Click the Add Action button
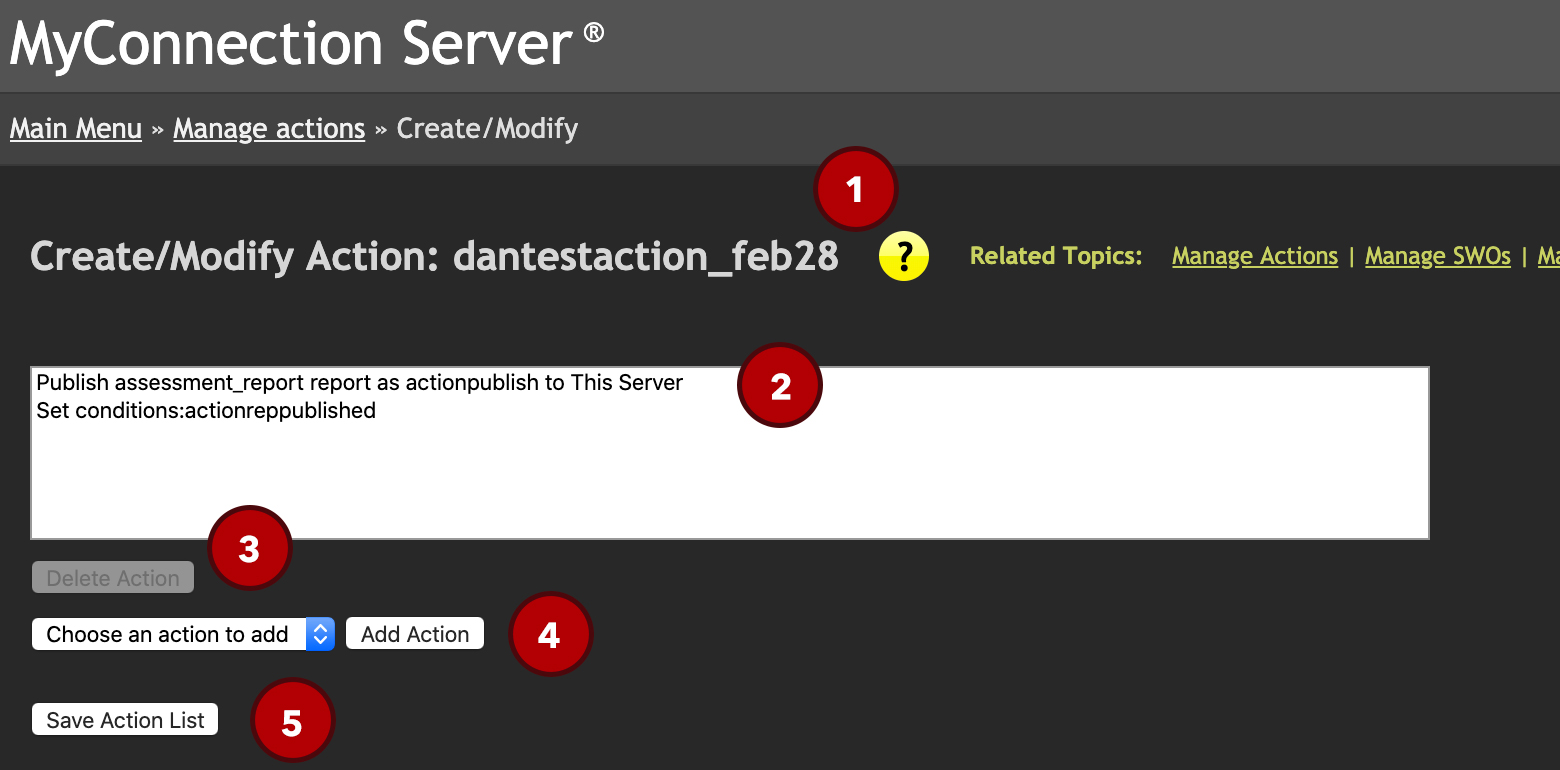The height and width of the screenshot is (770, 1560). tap(415, 634)
